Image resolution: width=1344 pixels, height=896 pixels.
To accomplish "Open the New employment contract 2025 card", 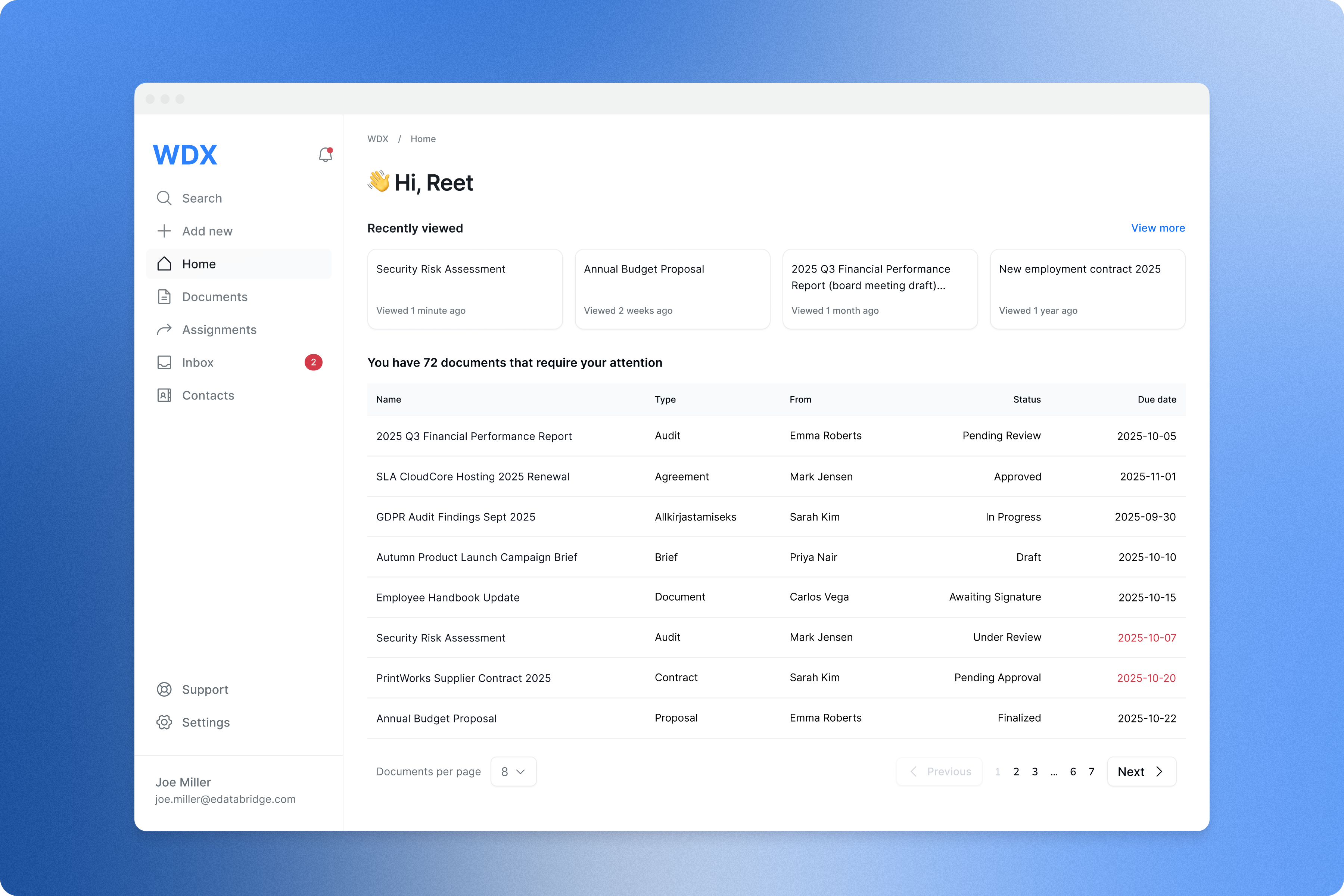I will pos(1087,289).
